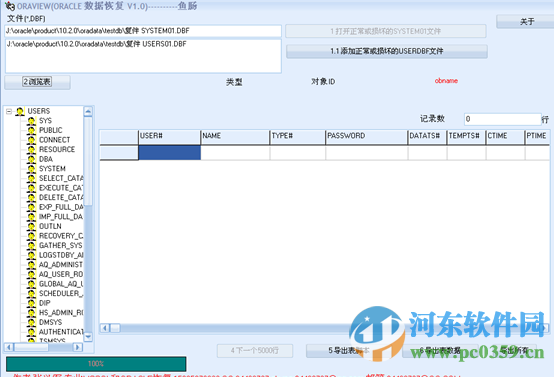Viewport: 554px width, 377px height.
Task: Select DELETE_CATA tree entry
Action: [61, 197]
